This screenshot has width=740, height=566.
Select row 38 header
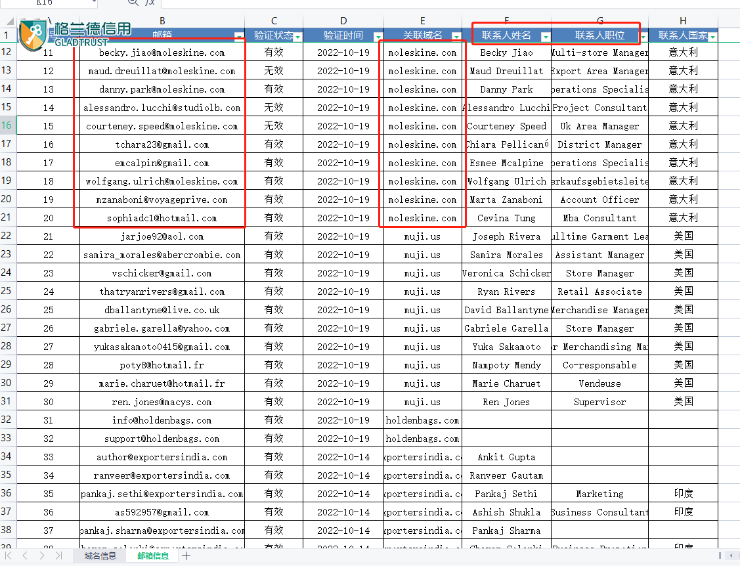tap(8, 530)
